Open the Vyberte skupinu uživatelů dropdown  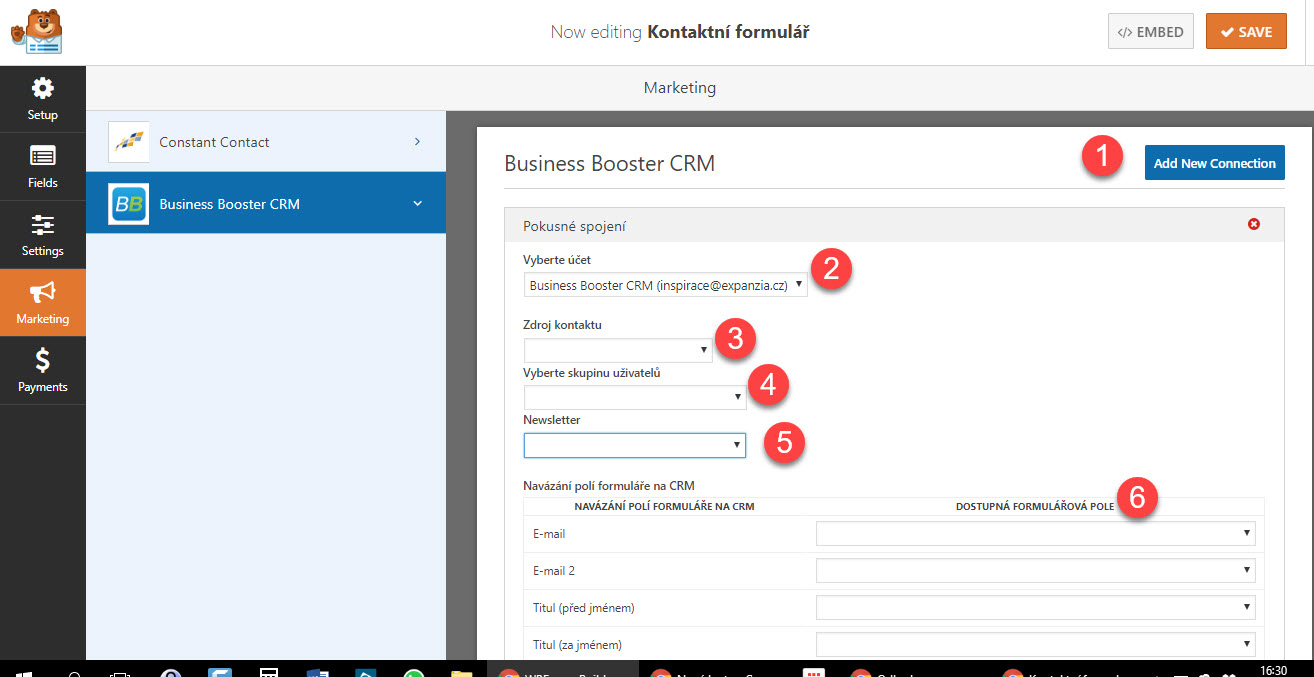(x=635, y=397)
